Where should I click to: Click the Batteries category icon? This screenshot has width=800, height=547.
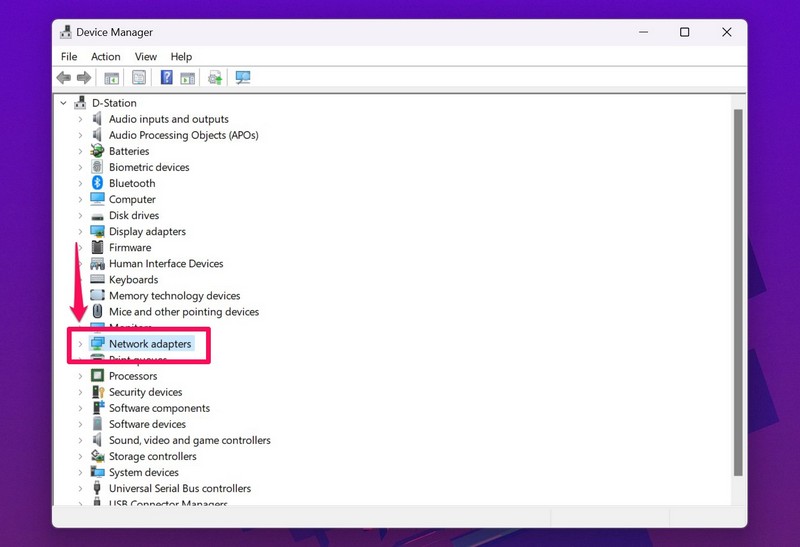pos(97,151)
